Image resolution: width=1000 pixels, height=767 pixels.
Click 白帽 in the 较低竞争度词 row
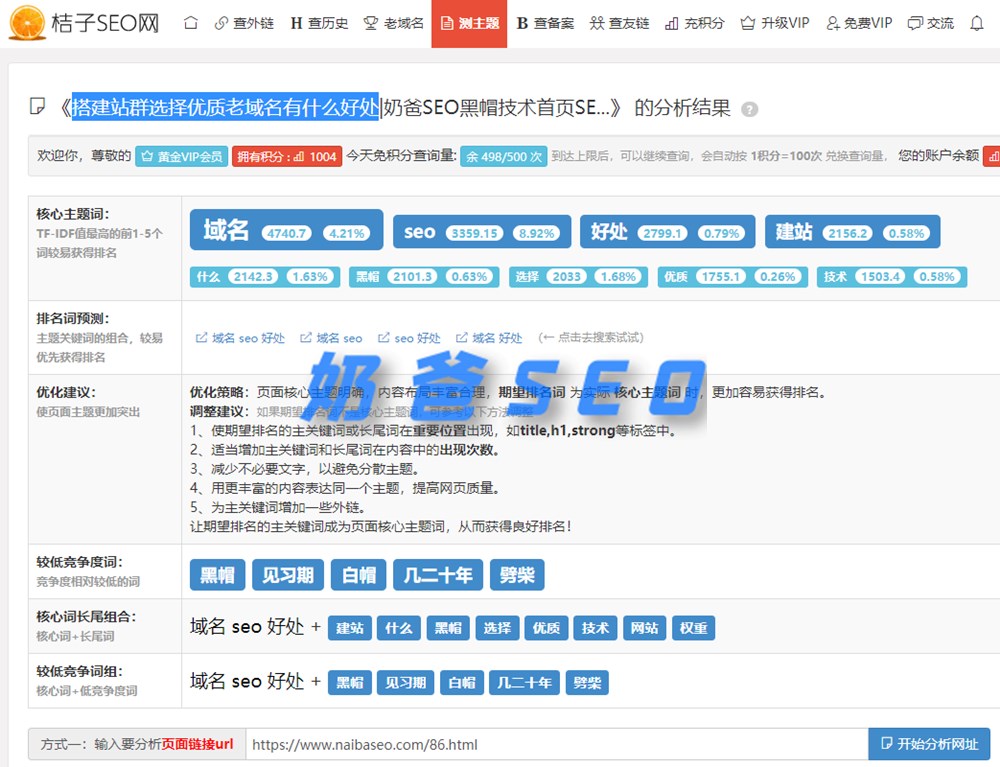coord(358,575)
